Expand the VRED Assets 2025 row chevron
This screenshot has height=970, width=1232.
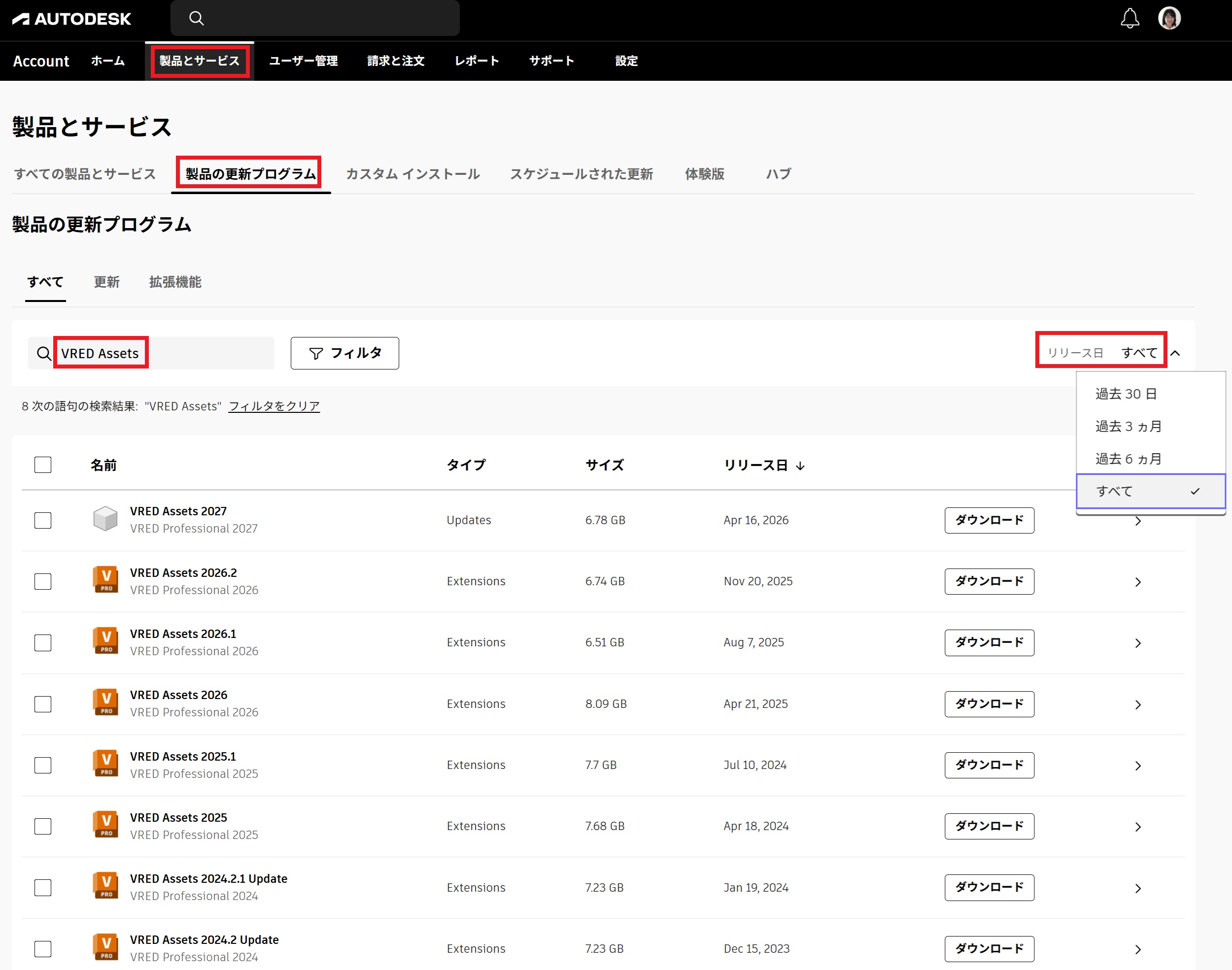(x=1138, y=827)
